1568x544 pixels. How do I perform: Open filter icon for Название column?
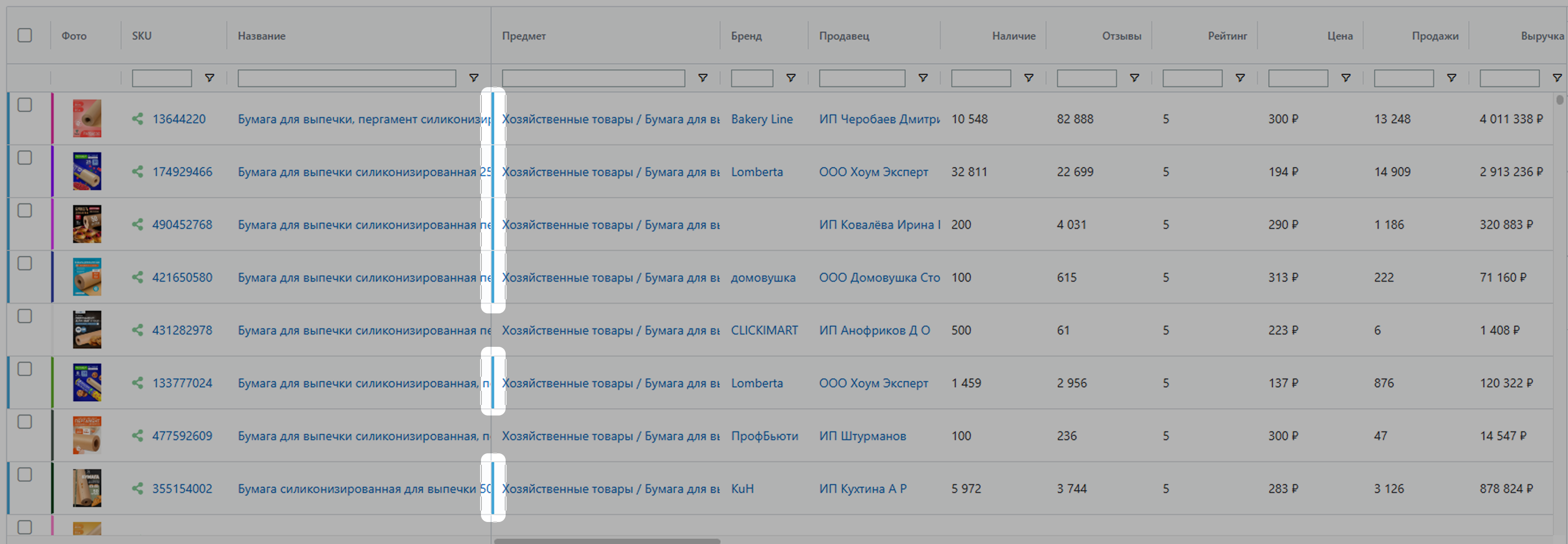point(473,78)
